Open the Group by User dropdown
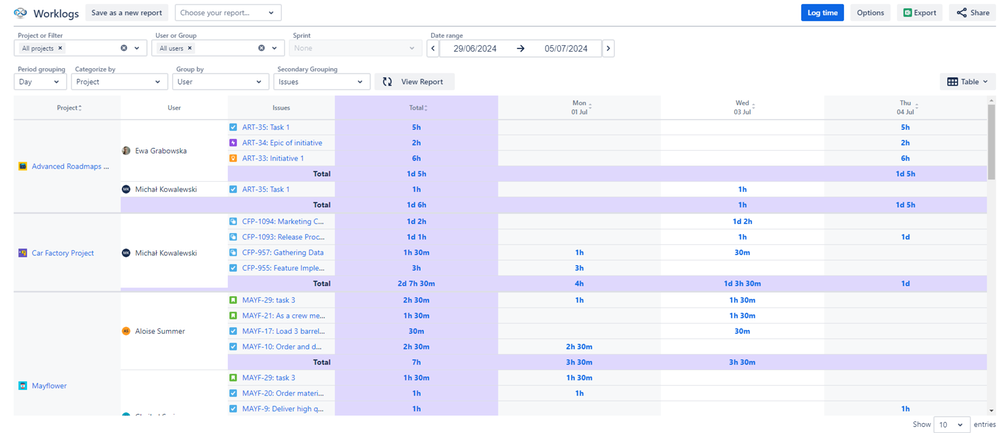 tap(220, 82)
